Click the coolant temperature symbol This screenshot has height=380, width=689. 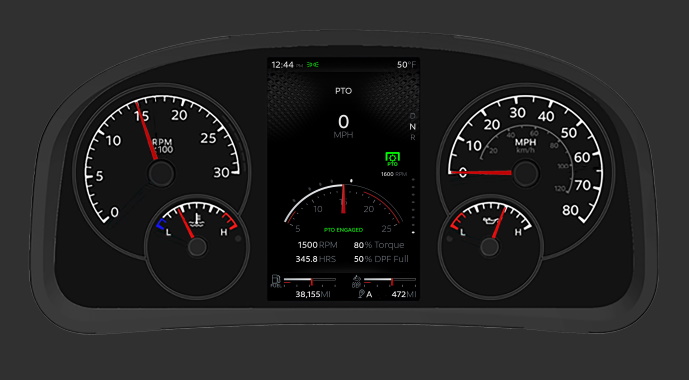click(x=196, y=221)
